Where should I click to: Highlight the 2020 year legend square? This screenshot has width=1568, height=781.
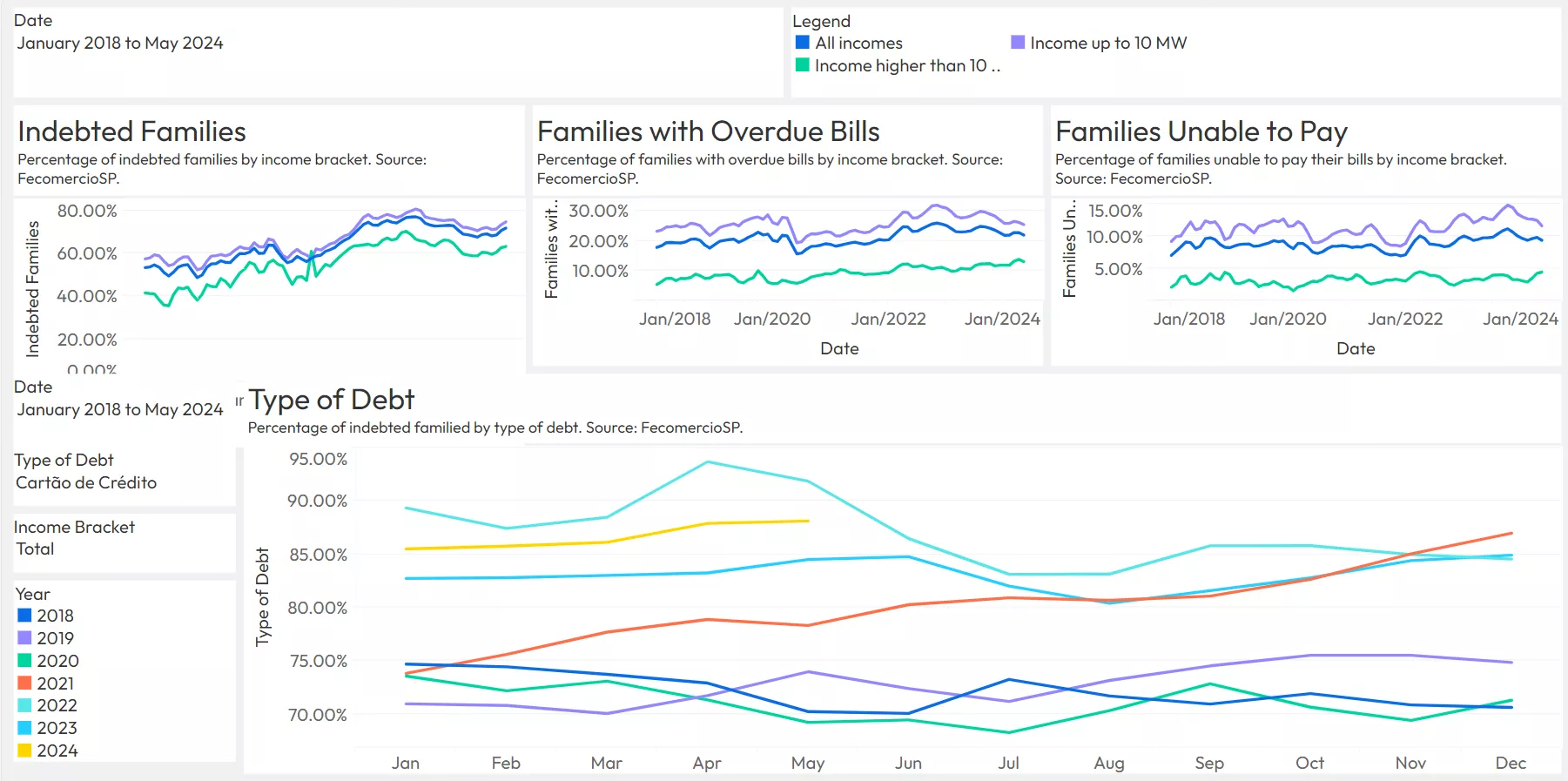click(x=24, y=661)
